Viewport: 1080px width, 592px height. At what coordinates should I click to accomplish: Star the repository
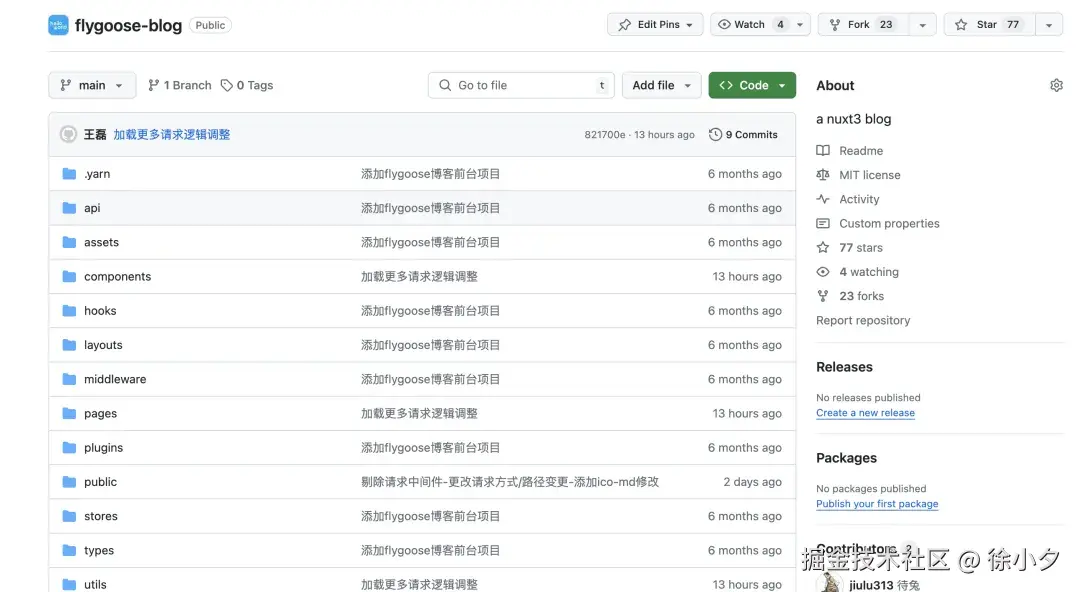[990, 25]
